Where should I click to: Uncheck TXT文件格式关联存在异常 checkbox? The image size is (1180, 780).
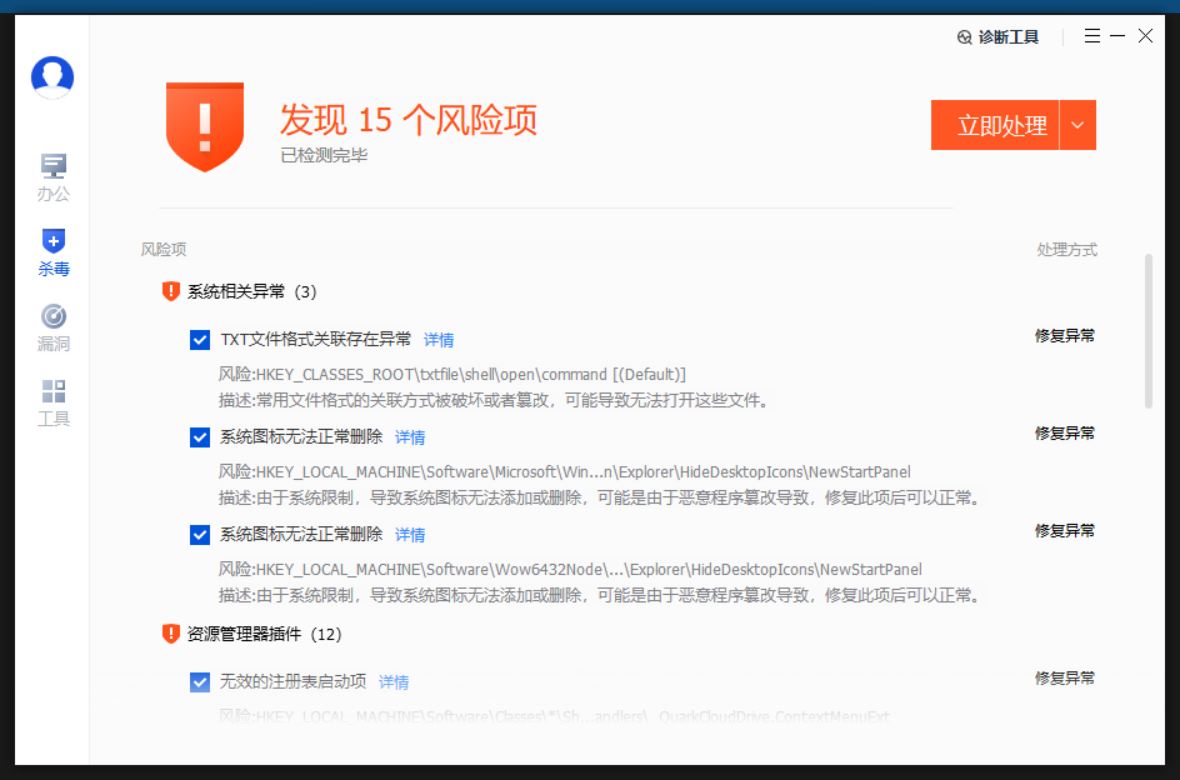[199, 340]
